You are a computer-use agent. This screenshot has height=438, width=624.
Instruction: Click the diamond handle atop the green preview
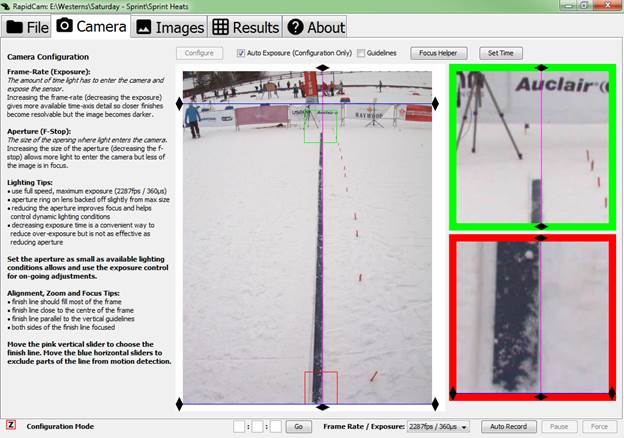click(x=541, y=68)
